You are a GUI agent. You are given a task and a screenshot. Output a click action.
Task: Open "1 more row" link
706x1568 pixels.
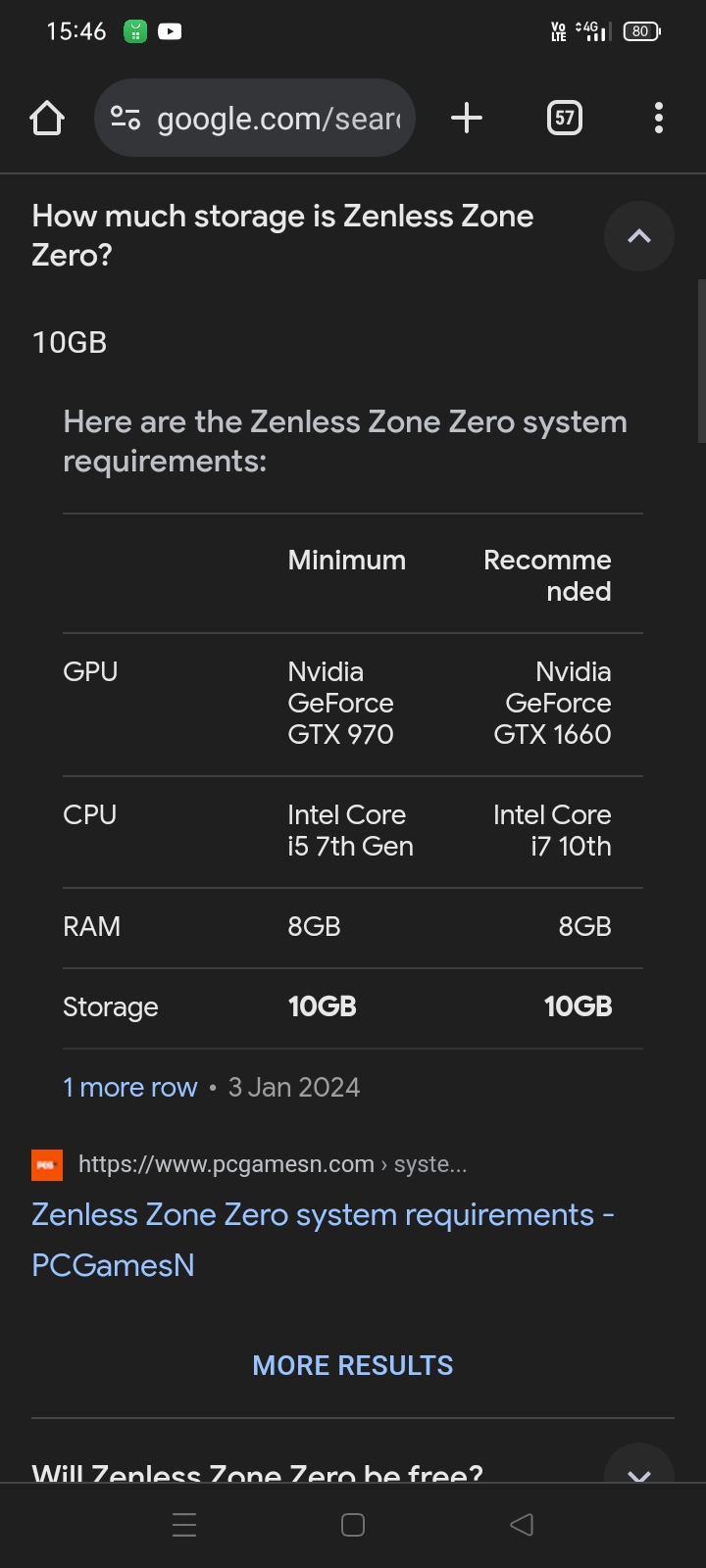(x=129, y=1087)
